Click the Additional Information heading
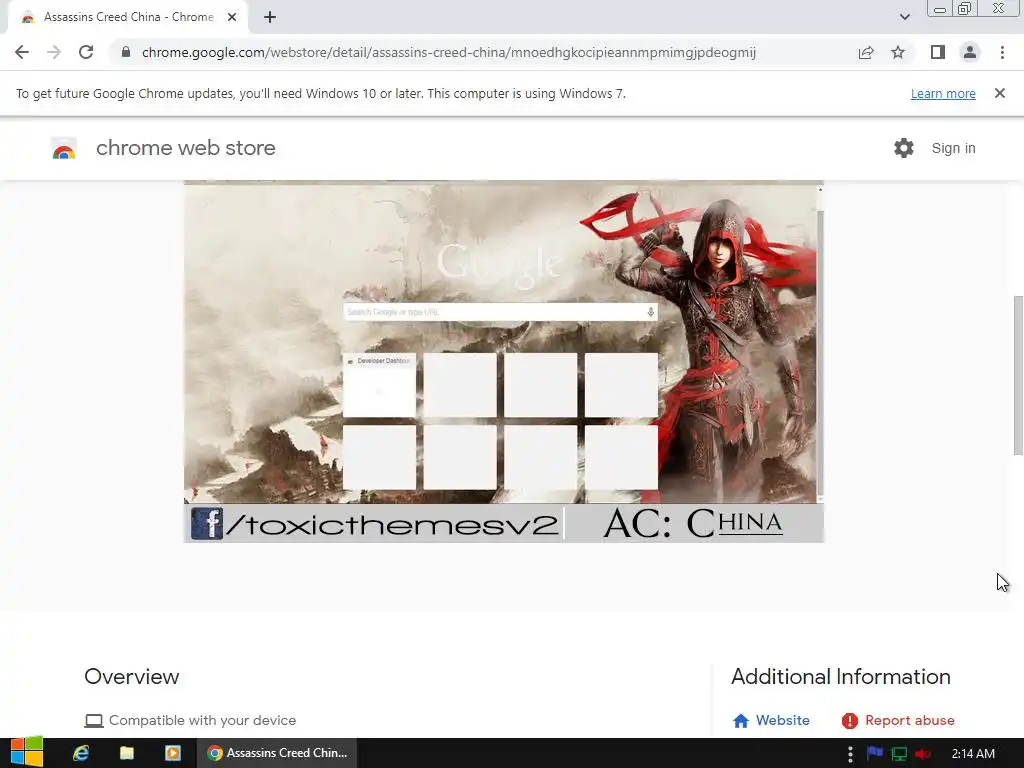Image resolution: width=1024 pixels, height=768 pixels. (x=840, y=677)
